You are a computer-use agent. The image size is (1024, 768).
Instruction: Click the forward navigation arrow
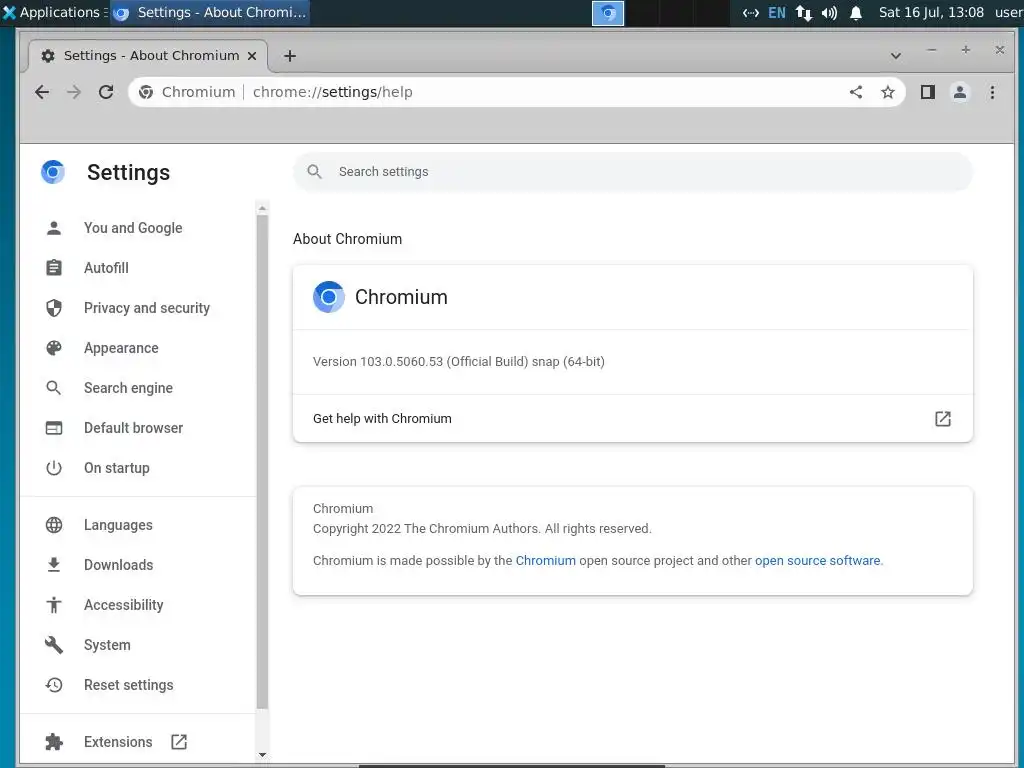[74, 92]
